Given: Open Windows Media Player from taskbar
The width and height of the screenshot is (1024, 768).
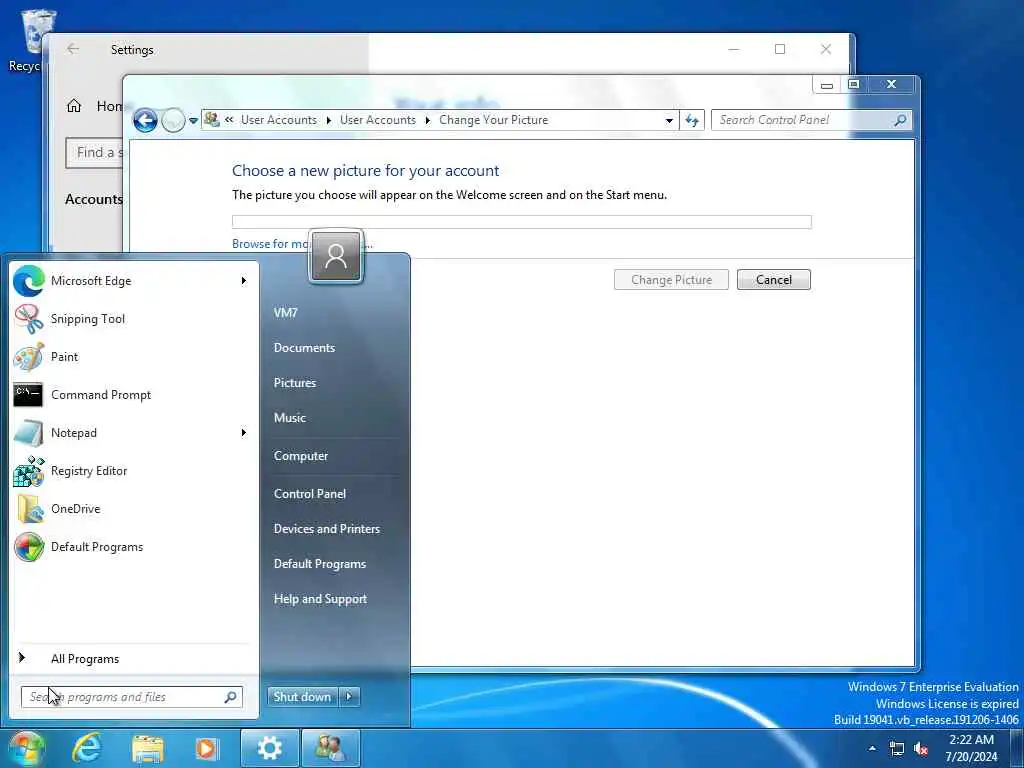Looking at the screenshot, I should (x=208, y=748).
